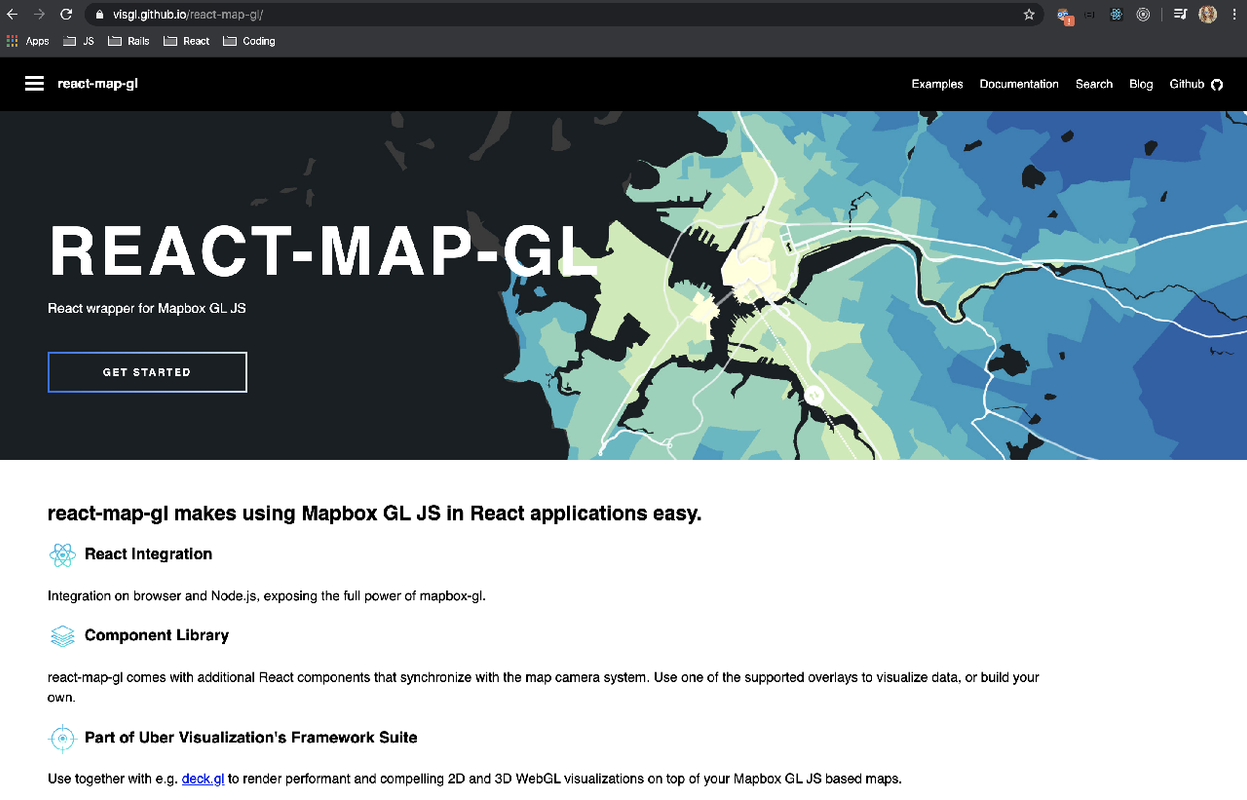The width and height of the screenshot is (1247, 800).
Task: Click the bracket-shaped extension icon
Action: (1090, 15)
